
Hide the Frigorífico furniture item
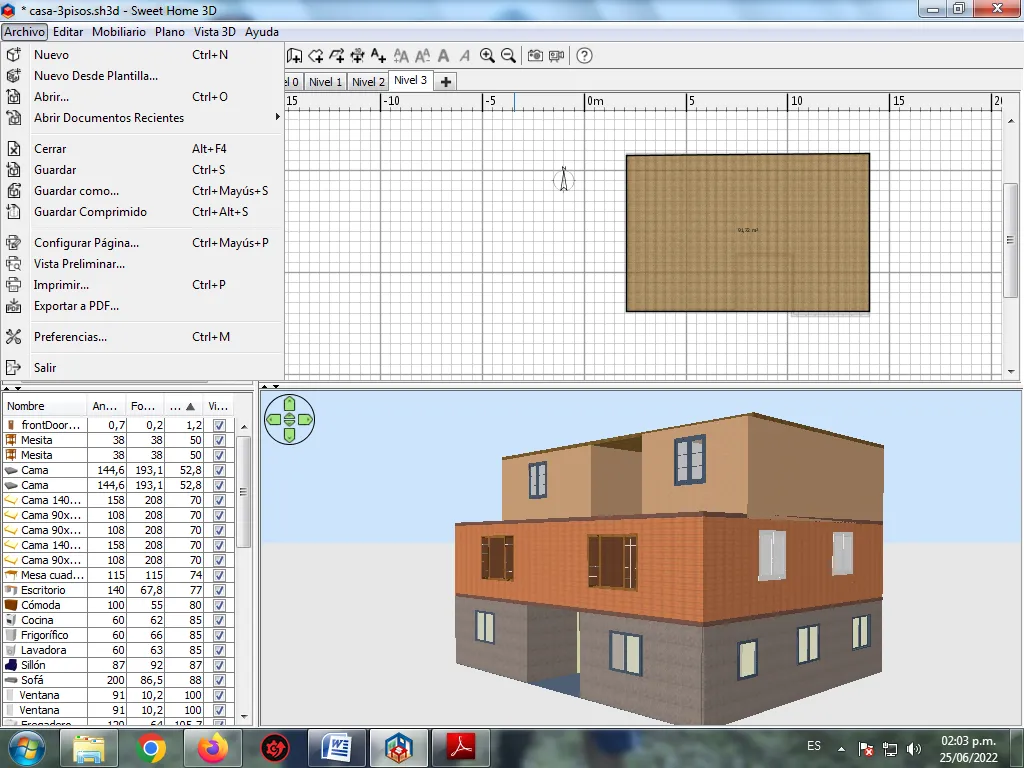(219, 635)
